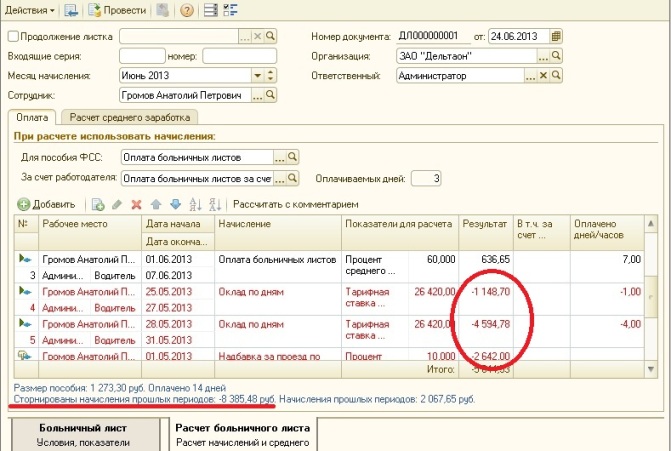Click search icon for Для пособия ФСС
The width and height of the screenshot is (671, 451).
click(293, 157)
